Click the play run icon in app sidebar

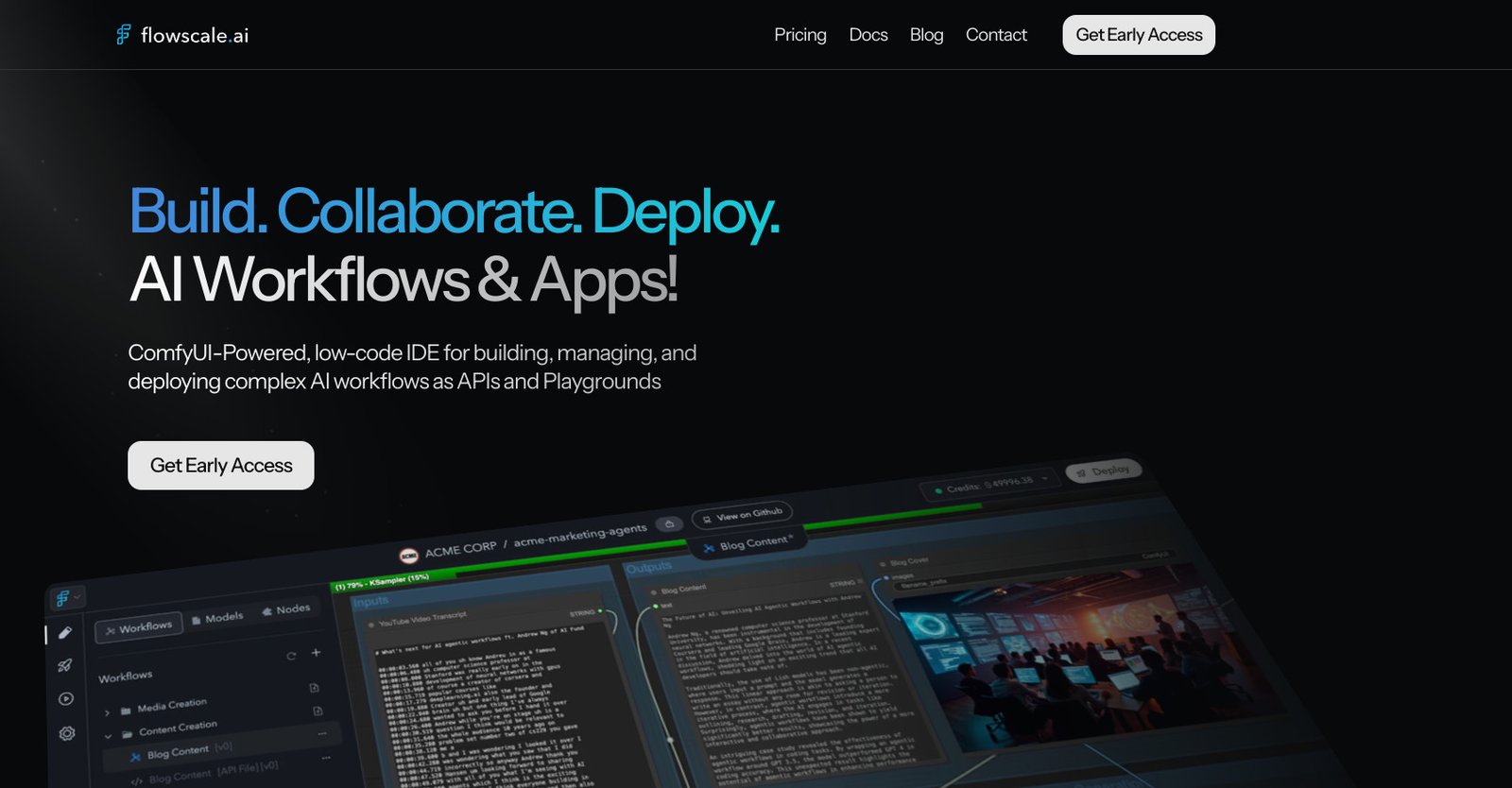[x=66, y=699]
